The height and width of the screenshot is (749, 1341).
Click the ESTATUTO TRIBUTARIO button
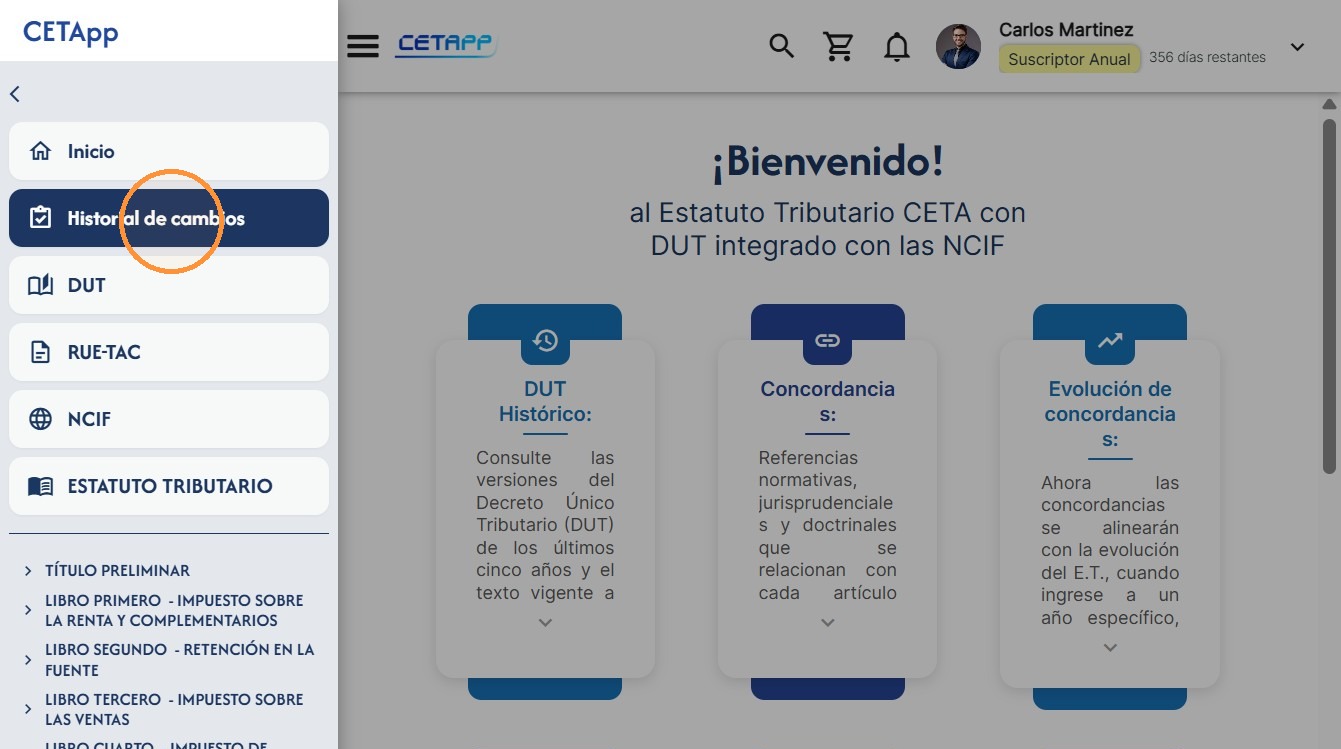(x=169, y=486)
